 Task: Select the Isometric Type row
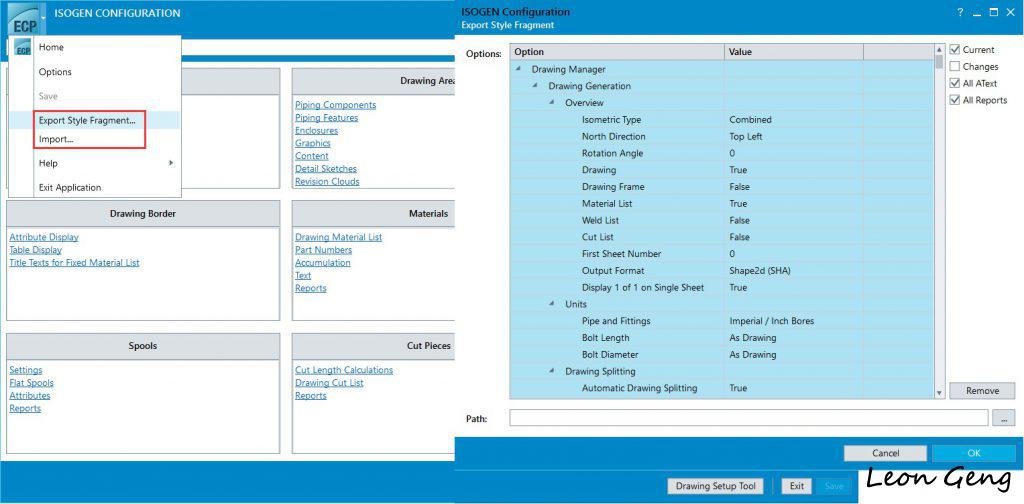click(722, 119)
